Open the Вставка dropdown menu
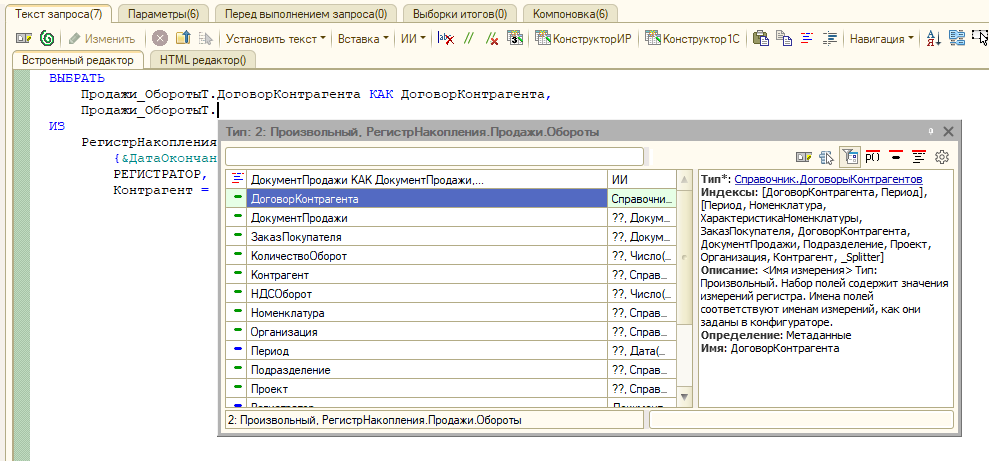Viewport: 989px width, 461px height. coord(364,39)
